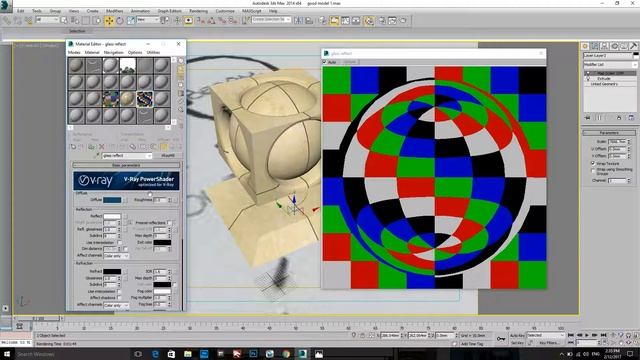Click the Unlink Selection toolbar icon
Screen dimensions: 640x360
pos(18,20)
